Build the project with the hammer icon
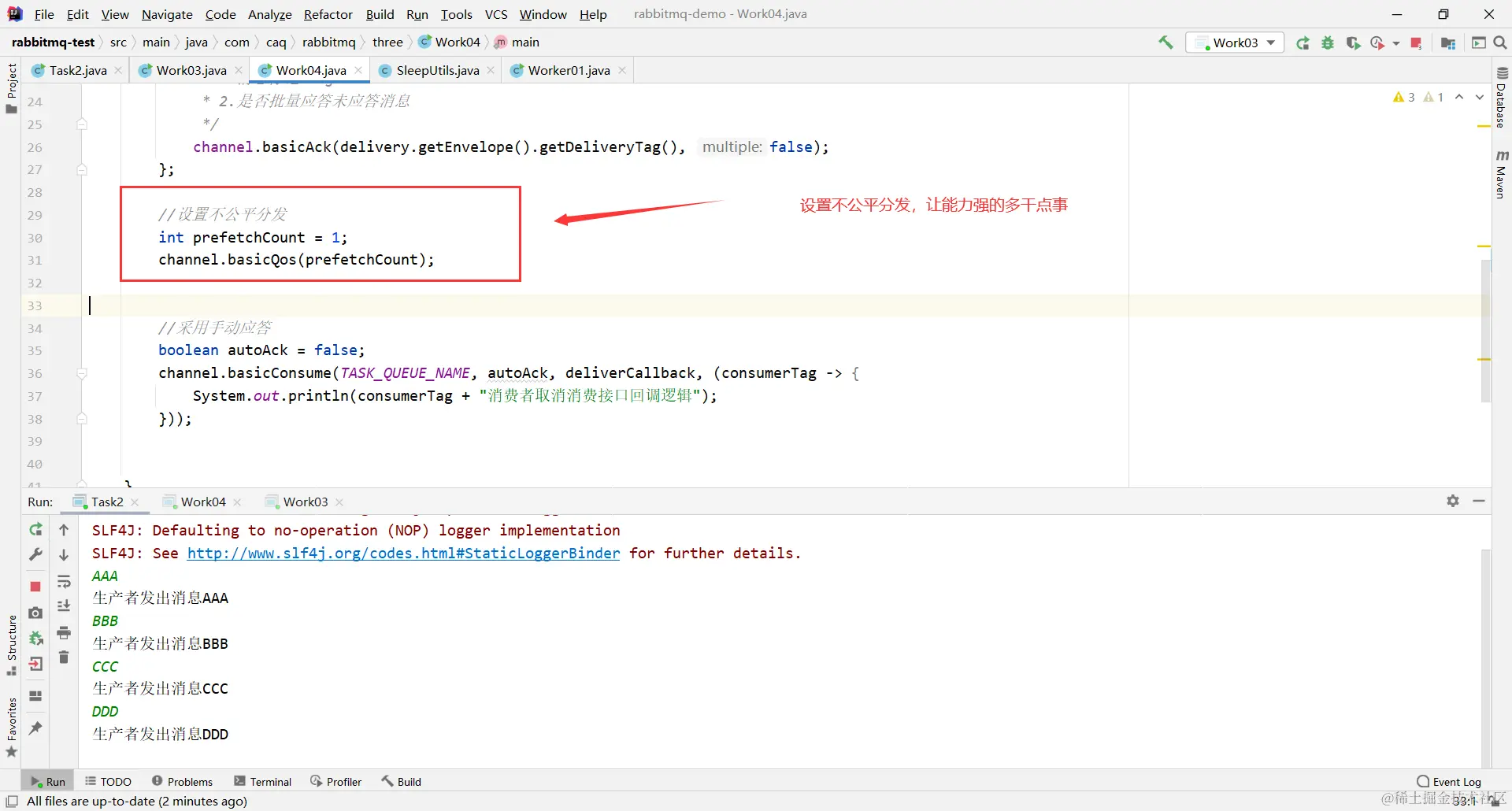The height and width of the screenshot is (811, 1512). 1165,43
